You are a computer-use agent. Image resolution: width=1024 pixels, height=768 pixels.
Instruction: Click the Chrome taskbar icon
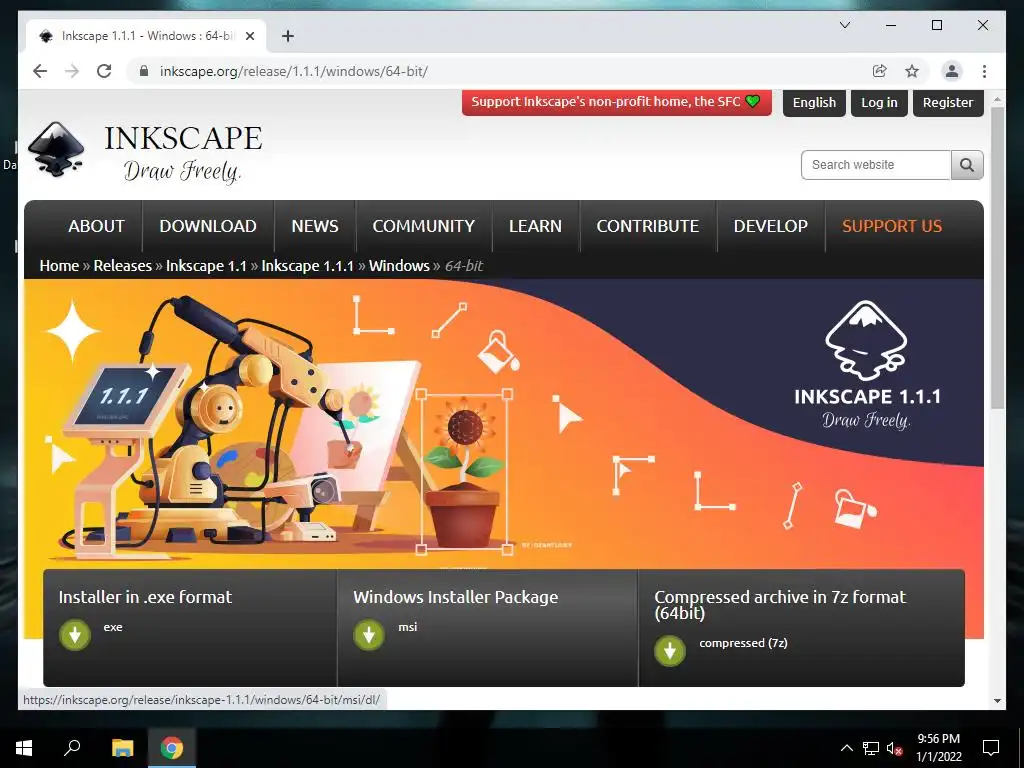172,748
